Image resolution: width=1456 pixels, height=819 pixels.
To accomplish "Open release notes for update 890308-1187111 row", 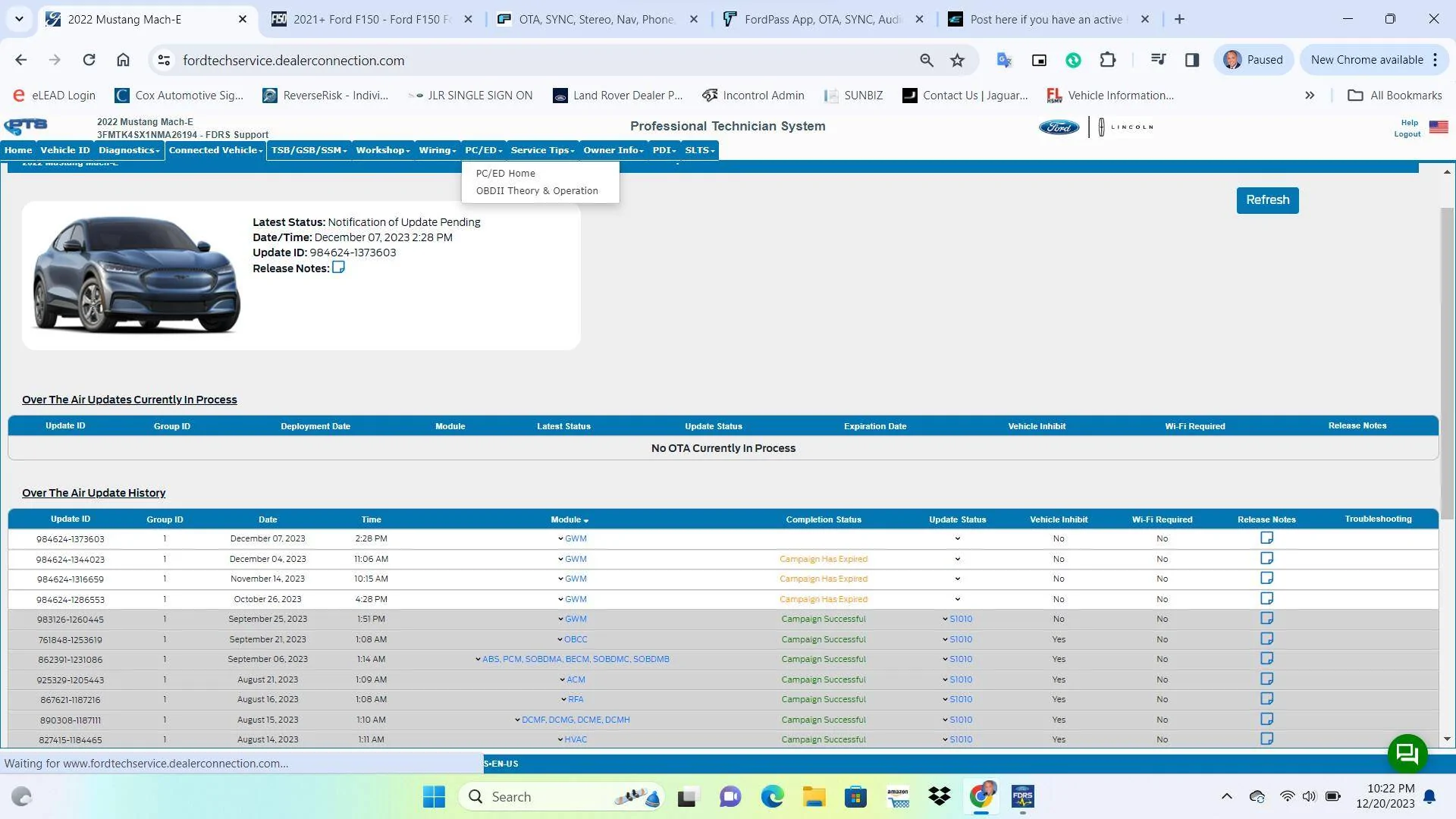I will 1266,719.
